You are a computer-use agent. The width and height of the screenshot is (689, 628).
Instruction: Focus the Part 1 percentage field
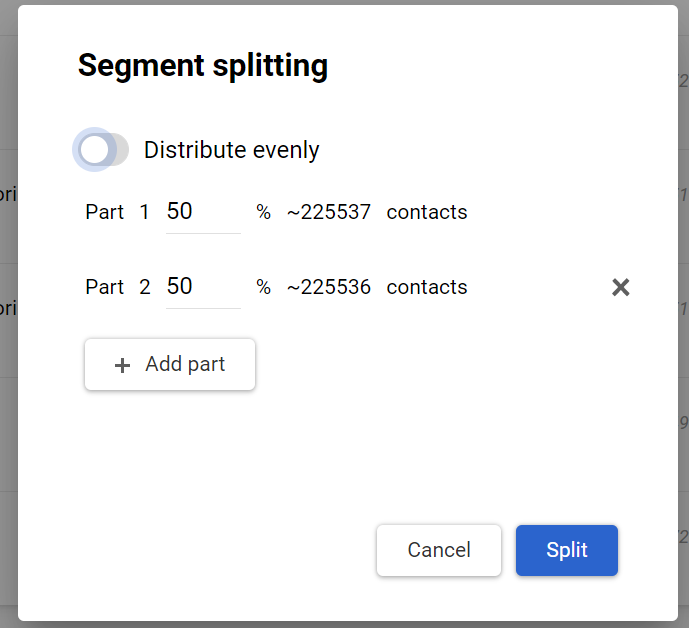pyautogui.click(x=202, y=212)
